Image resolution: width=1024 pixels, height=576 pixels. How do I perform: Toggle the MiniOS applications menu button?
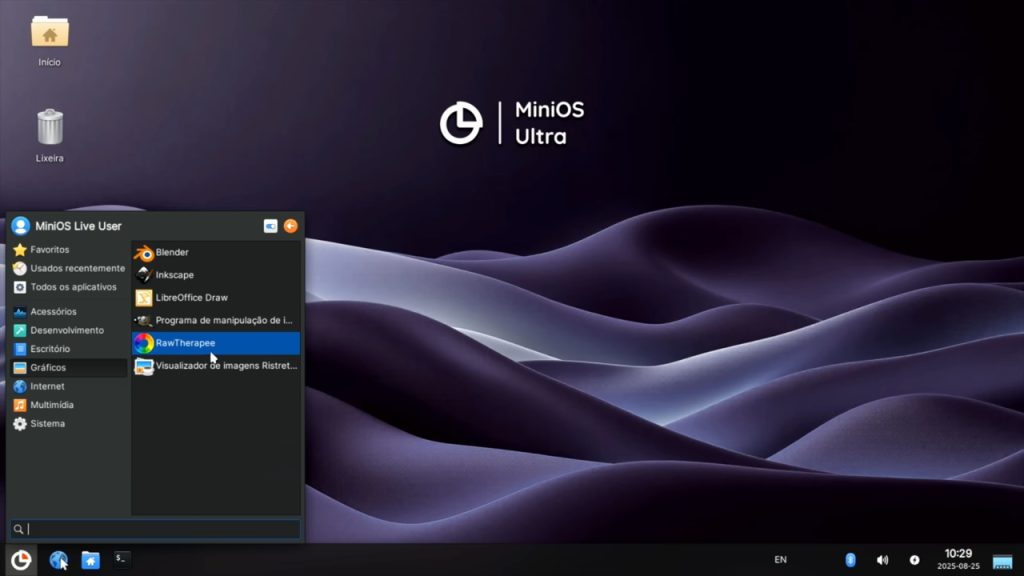[21, 560]
